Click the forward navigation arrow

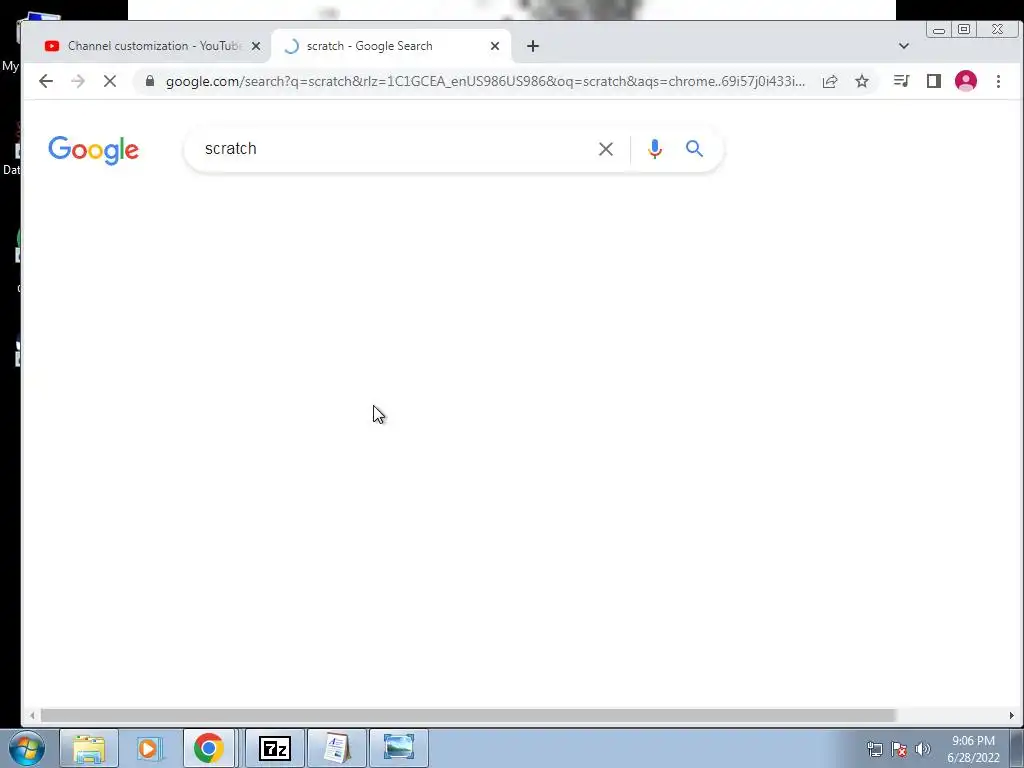tap(78, 81)
